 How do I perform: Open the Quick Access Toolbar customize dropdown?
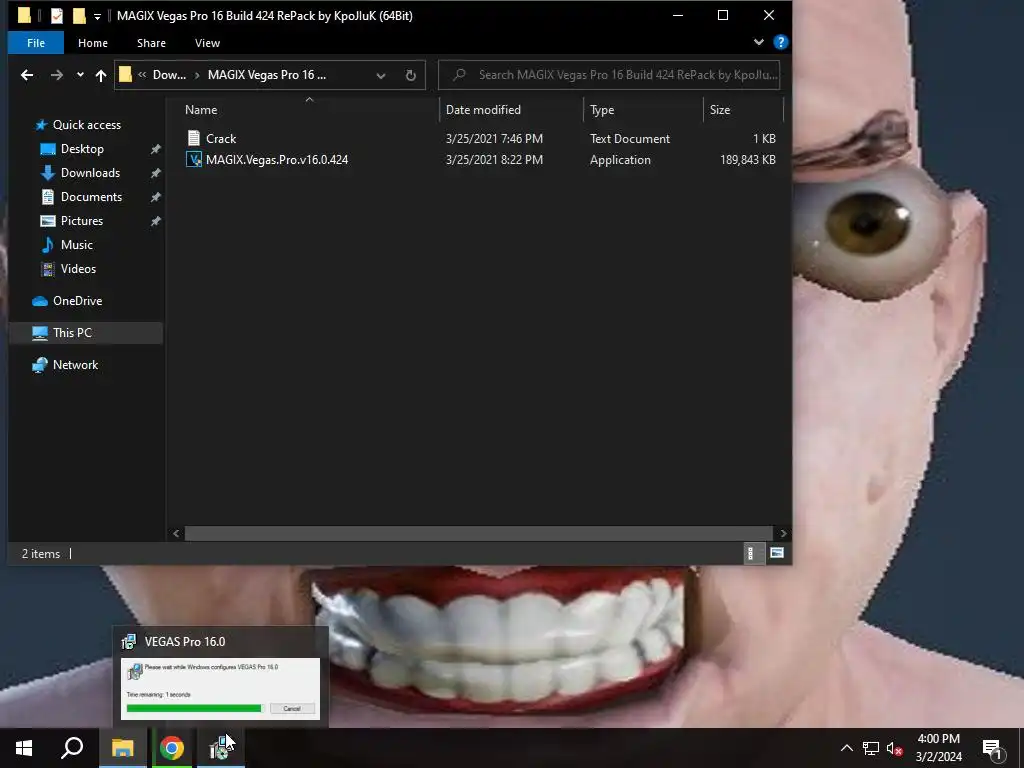97,16
